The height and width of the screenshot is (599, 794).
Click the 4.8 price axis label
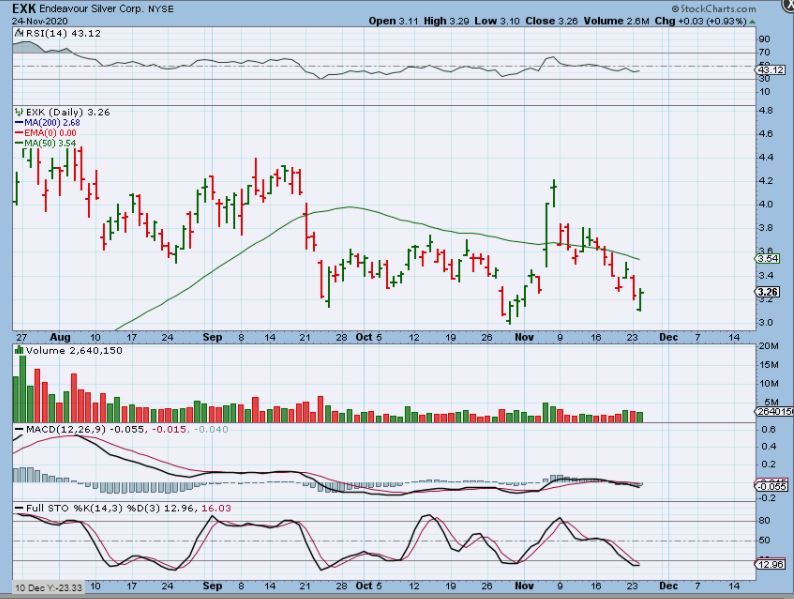pyautogui.click(x=766, y=110)
